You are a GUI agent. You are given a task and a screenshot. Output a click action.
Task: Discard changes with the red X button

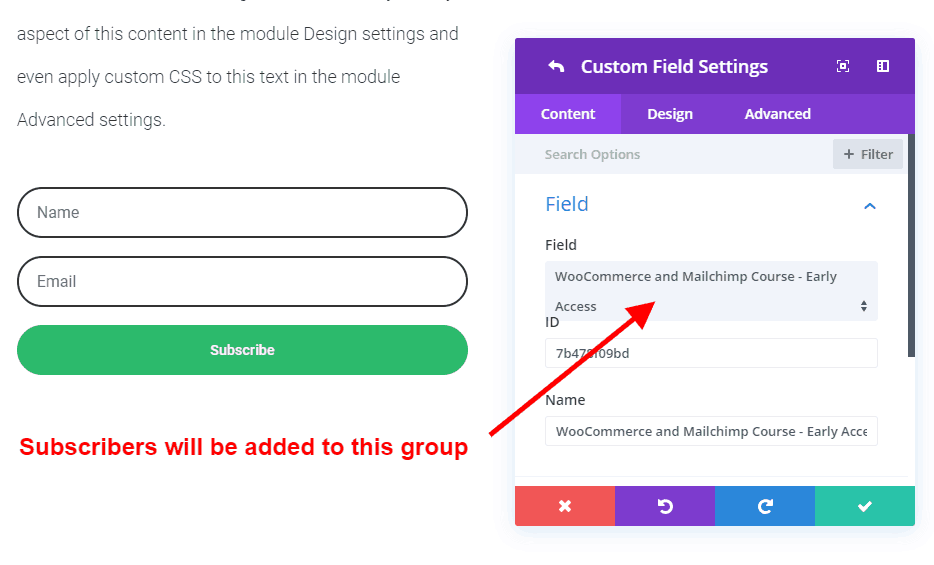click(565, 506)
